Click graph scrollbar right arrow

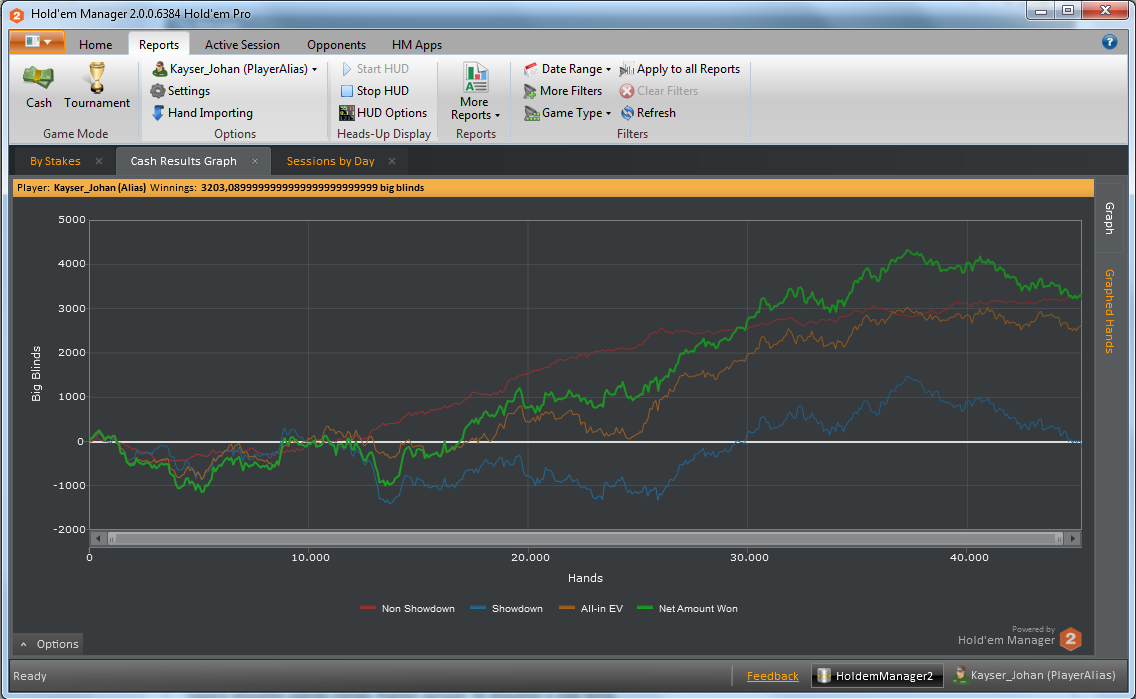[x=1073, y=538]
